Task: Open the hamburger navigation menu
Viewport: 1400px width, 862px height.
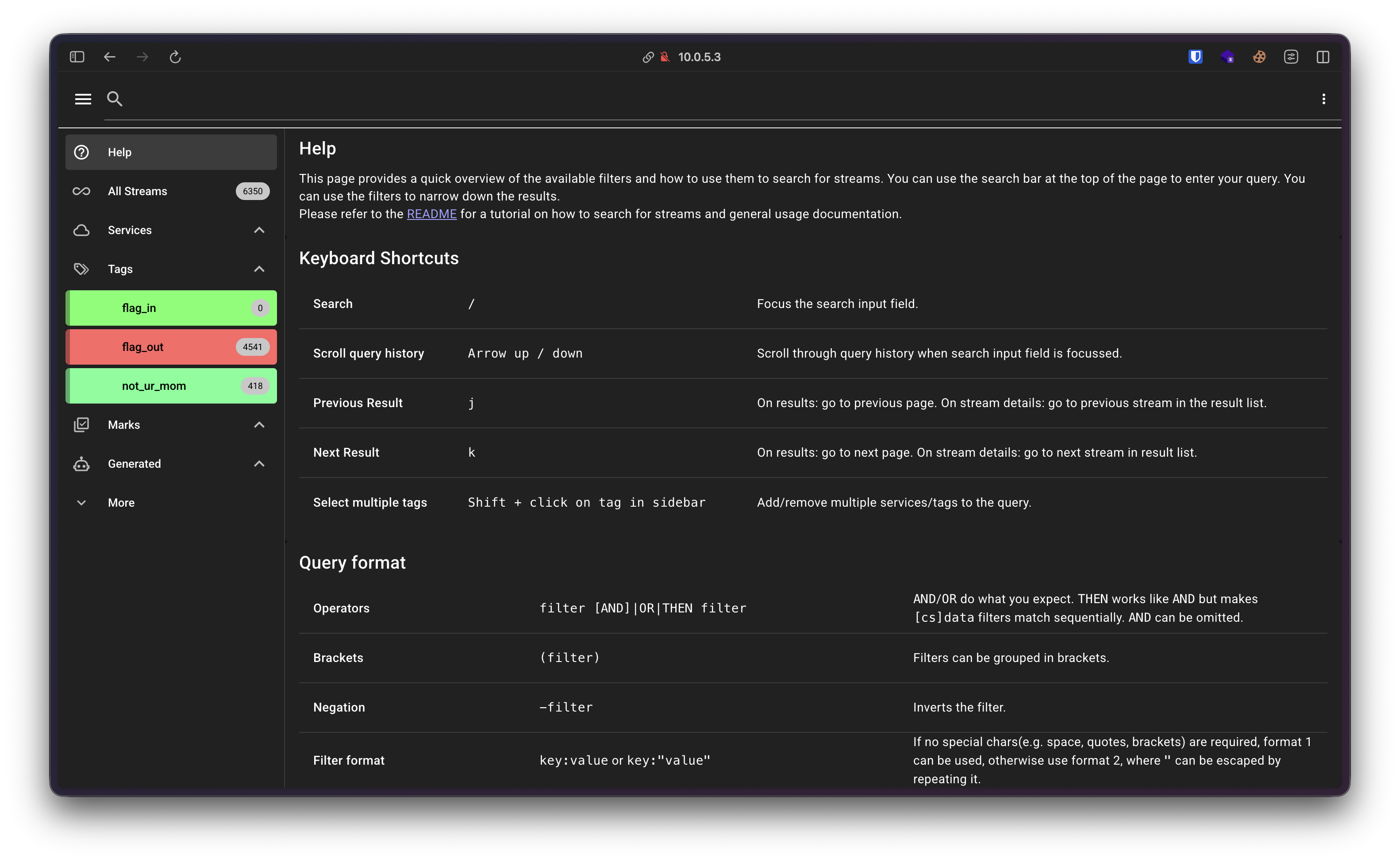Action: coord(83,99)
